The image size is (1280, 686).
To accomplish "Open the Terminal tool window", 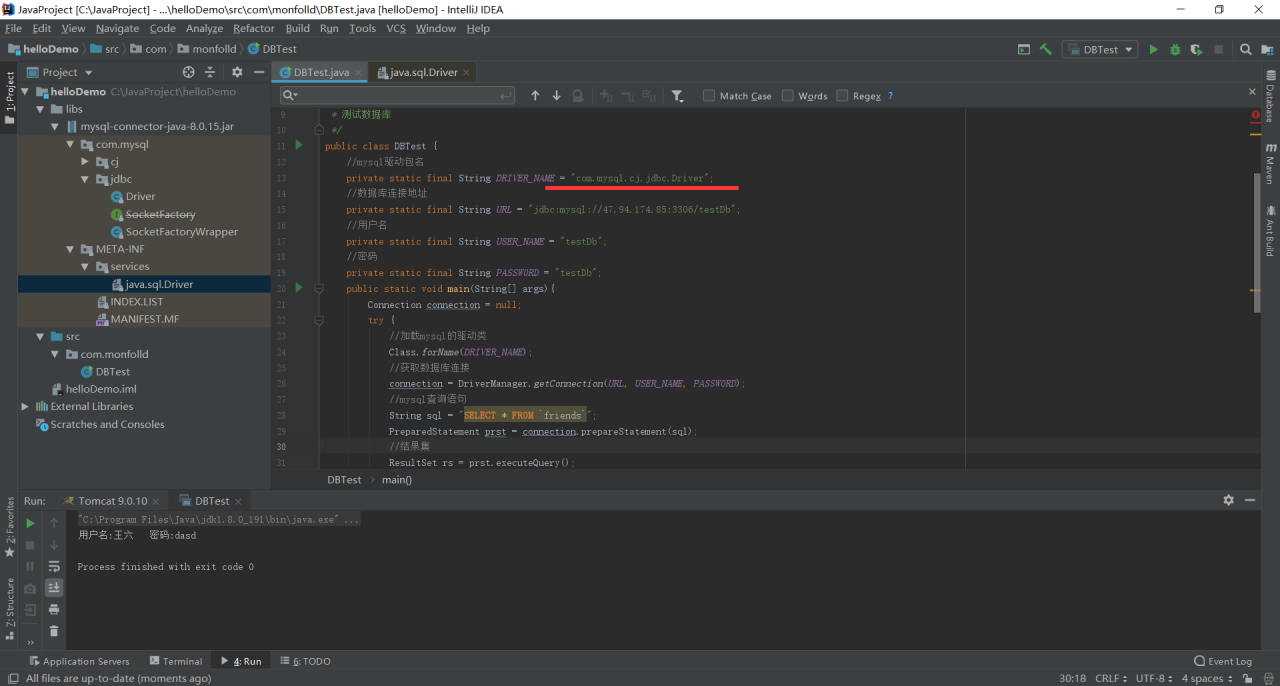I will click(x=176, y=661).
